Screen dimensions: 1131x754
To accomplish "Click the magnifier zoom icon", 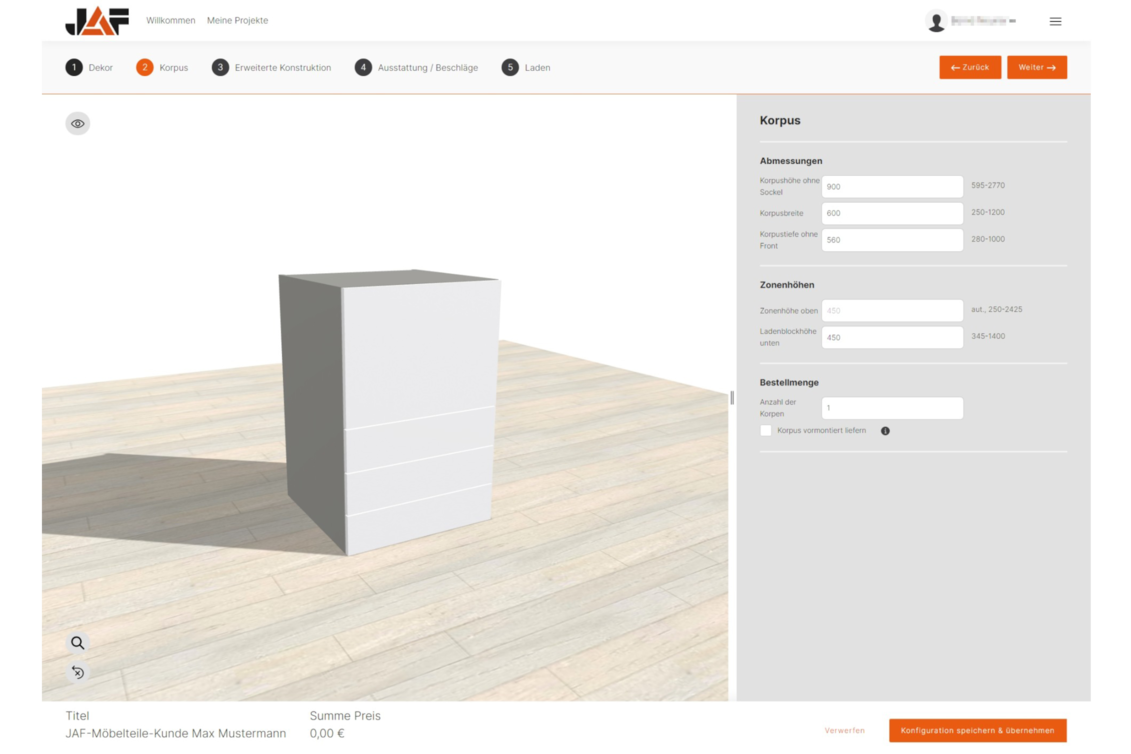I will 78,643.
